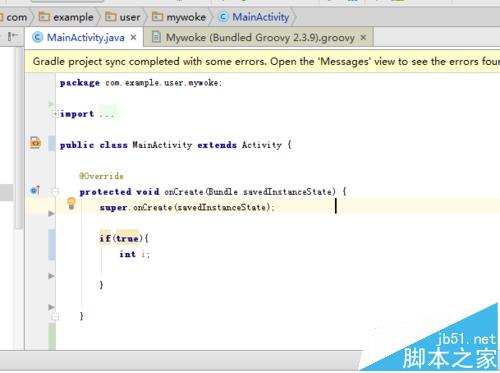
Task: Expand the folded import statements
Action: click(x=55, y=114)
